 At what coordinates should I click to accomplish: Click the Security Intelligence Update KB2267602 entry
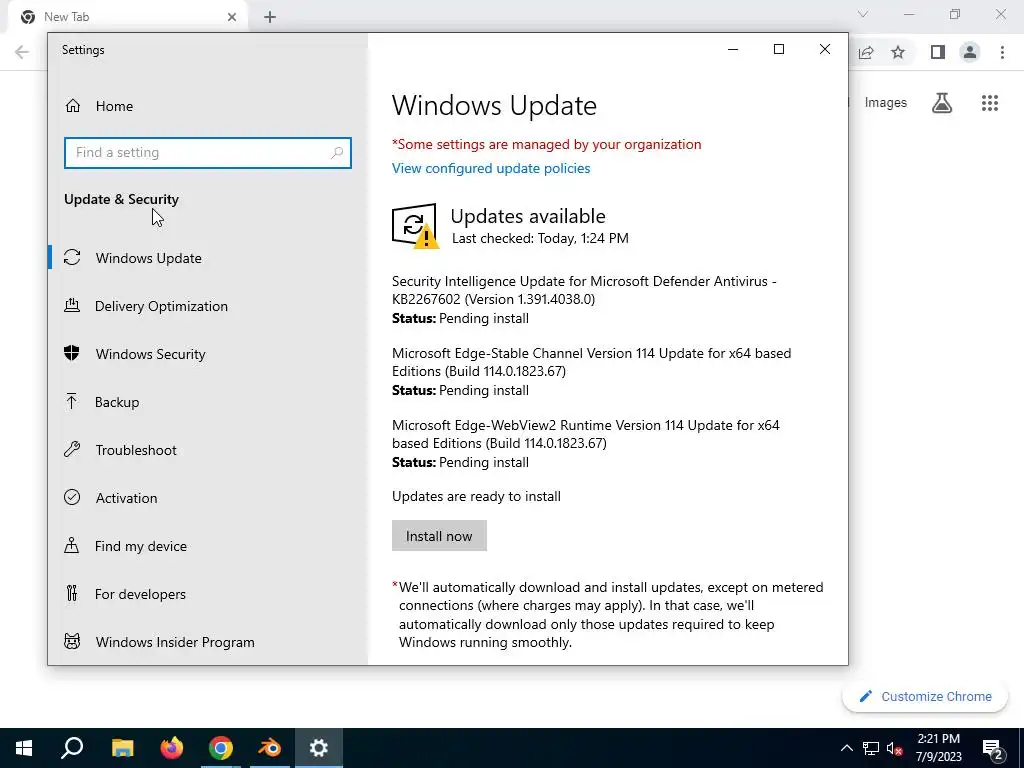[x=584, y=299]
